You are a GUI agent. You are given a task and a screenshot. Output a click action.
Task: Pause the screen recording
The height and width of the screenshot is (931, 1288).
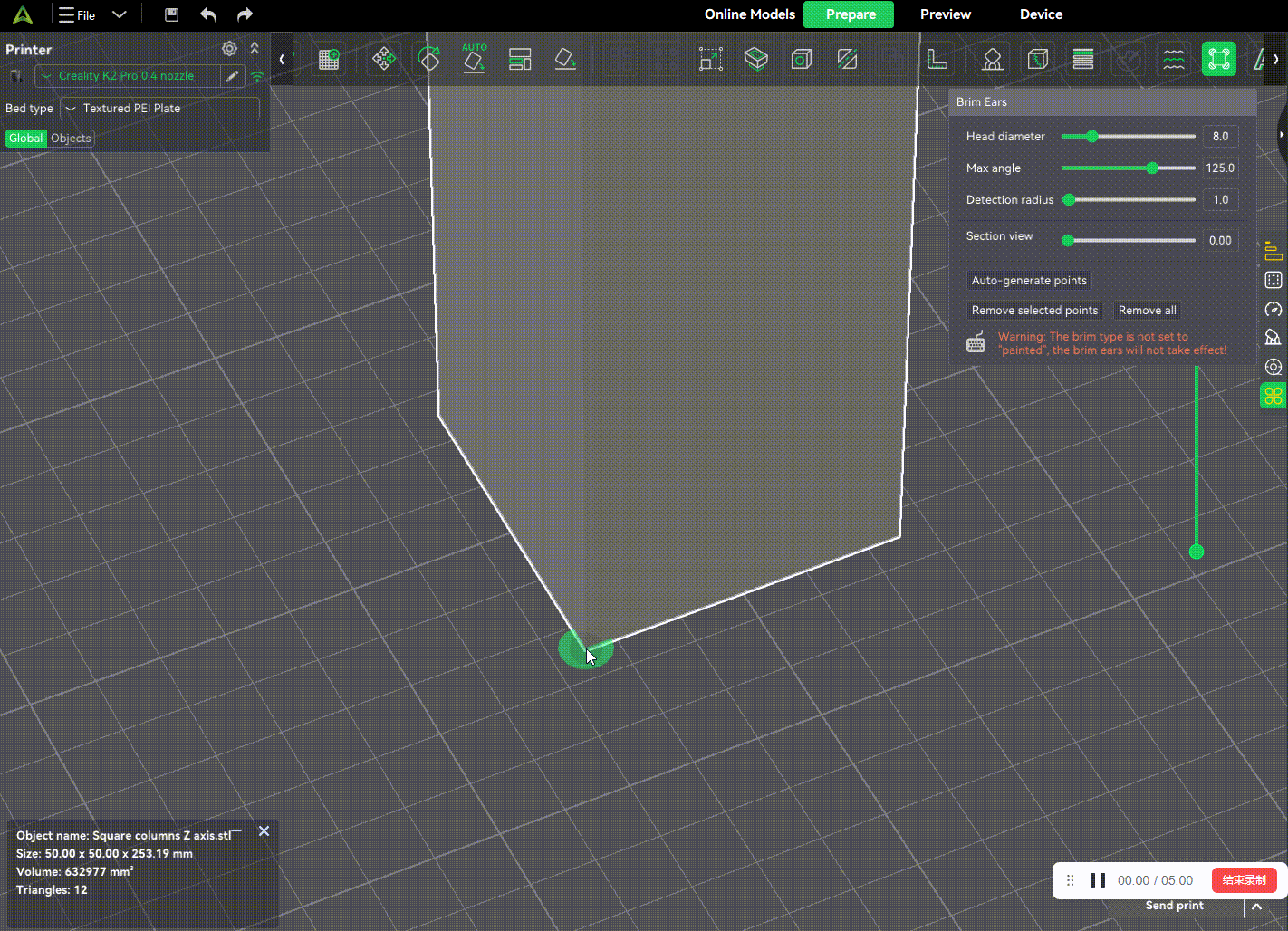click(1098, 880)
